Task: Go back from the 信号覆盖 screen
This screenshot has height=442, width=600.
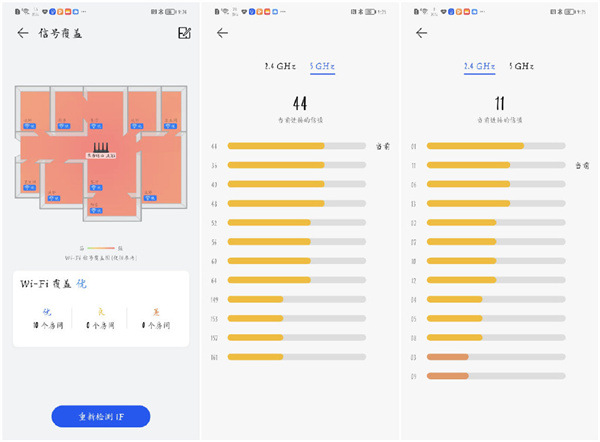Action: click(x=22, y=33)
